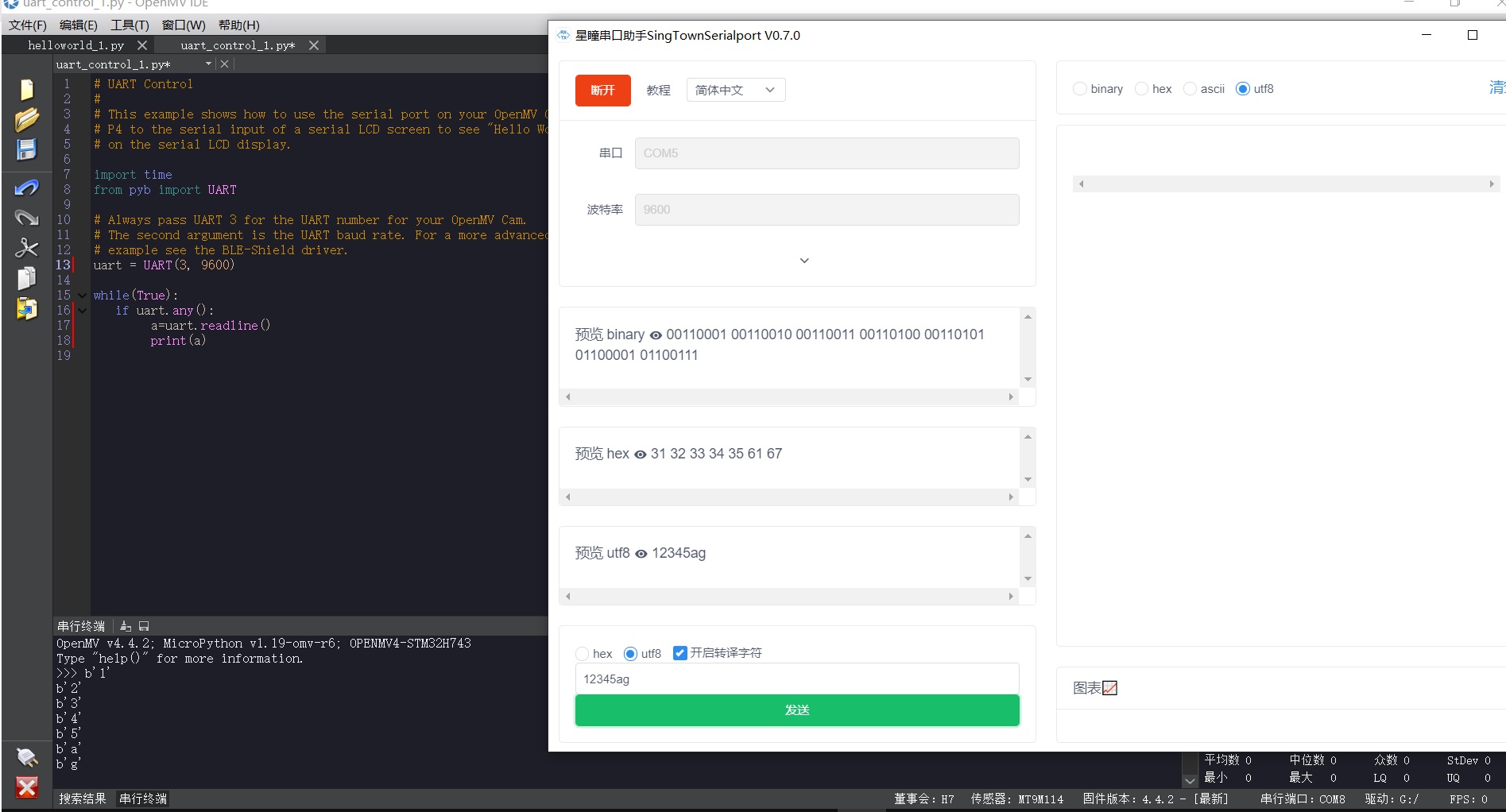Close the current document via the X beside the file dropdown
This screenshot has height=812, width=1506.
pos(224,64)
